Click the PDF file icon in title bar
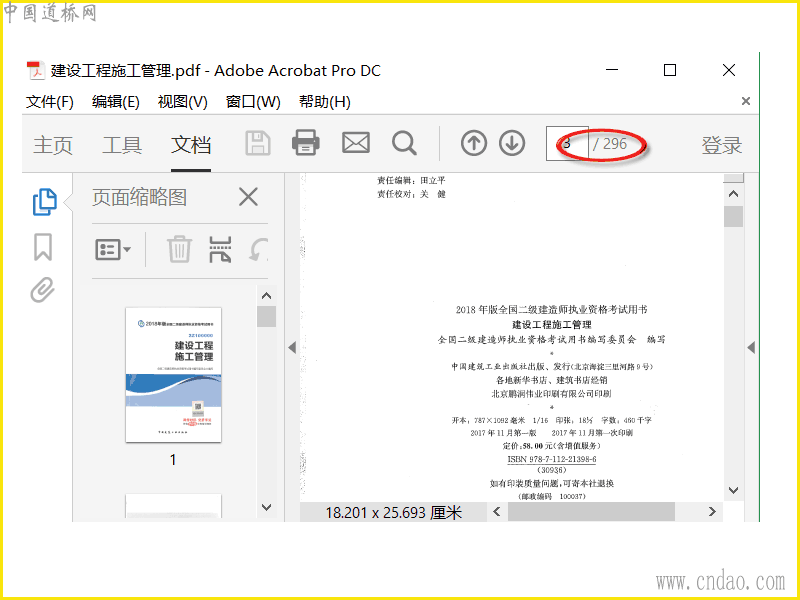The width and height of the screenshot is (800, 600). pos(36,70)
